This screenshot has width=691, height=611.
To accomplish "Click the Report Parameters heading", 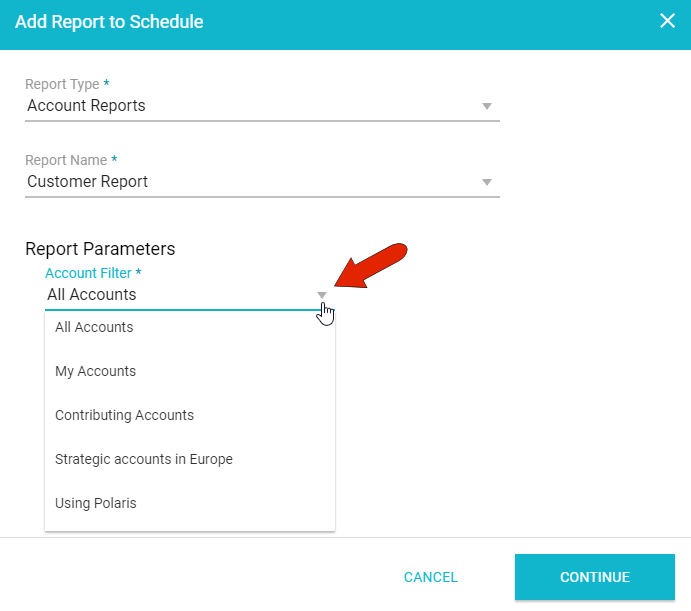I will tap(100, 249).
